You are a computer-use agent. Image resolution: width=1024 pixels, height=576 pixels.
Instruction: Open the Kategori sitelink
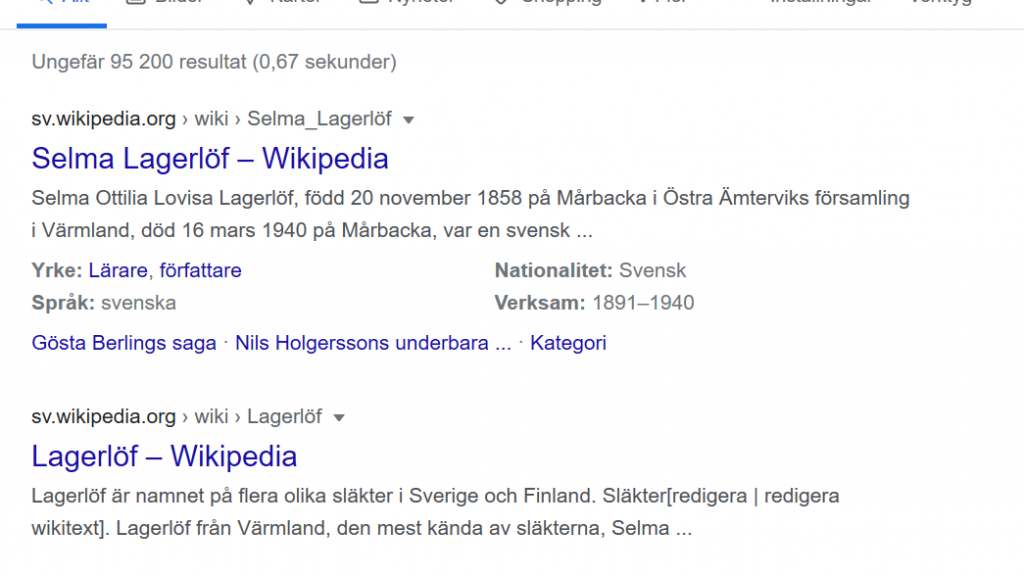click(x=568, y=343)
